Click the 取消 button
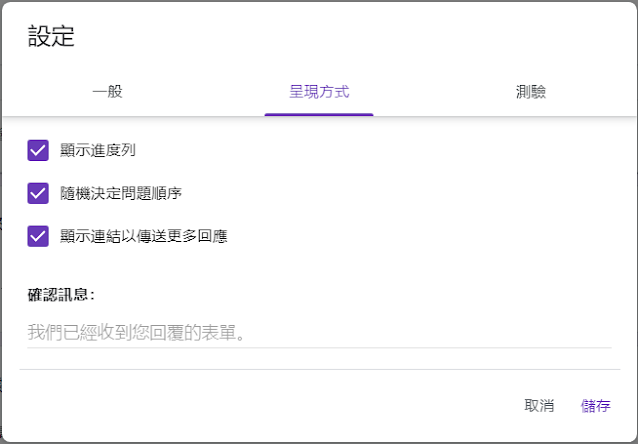 [539, 405]
